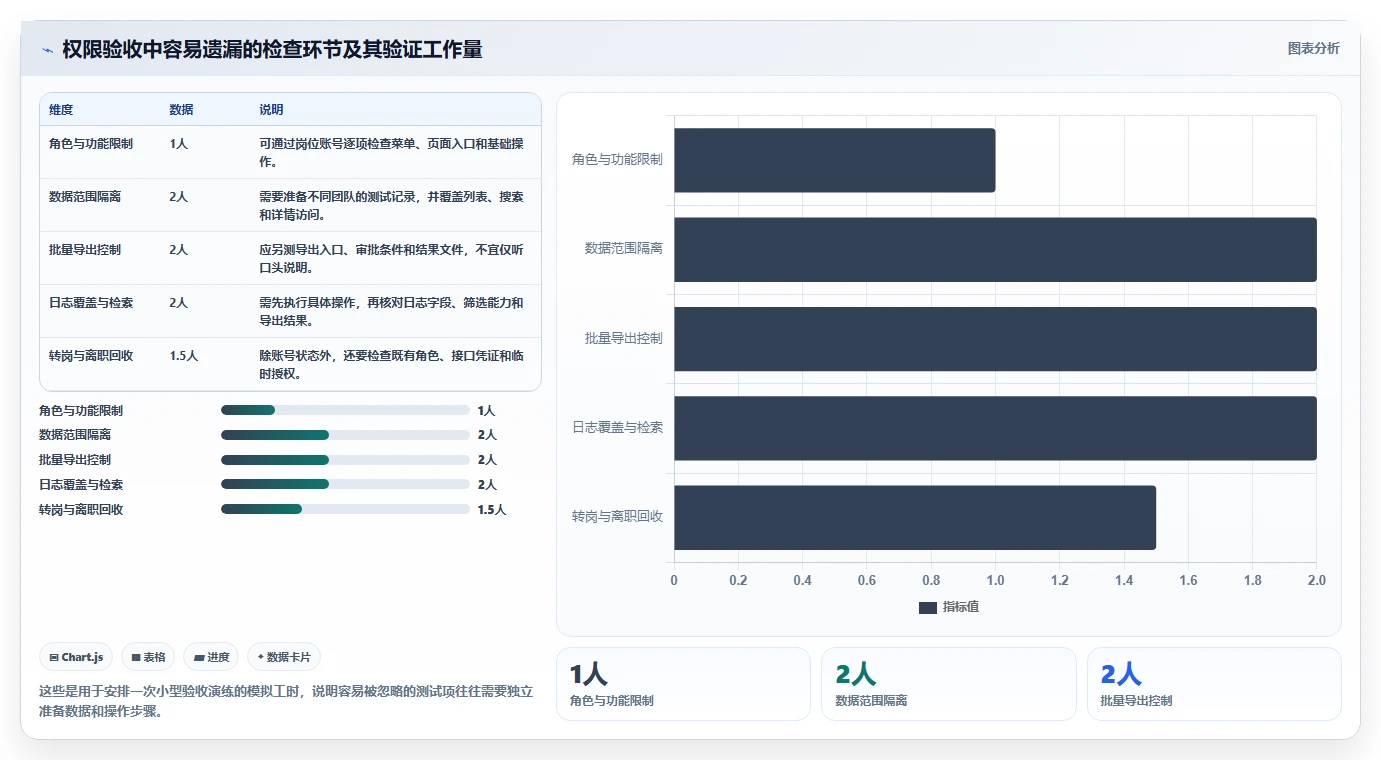Click chart bar for 转岗与离职回收
The image size is (1381, 760).
[x=915, y=517]
